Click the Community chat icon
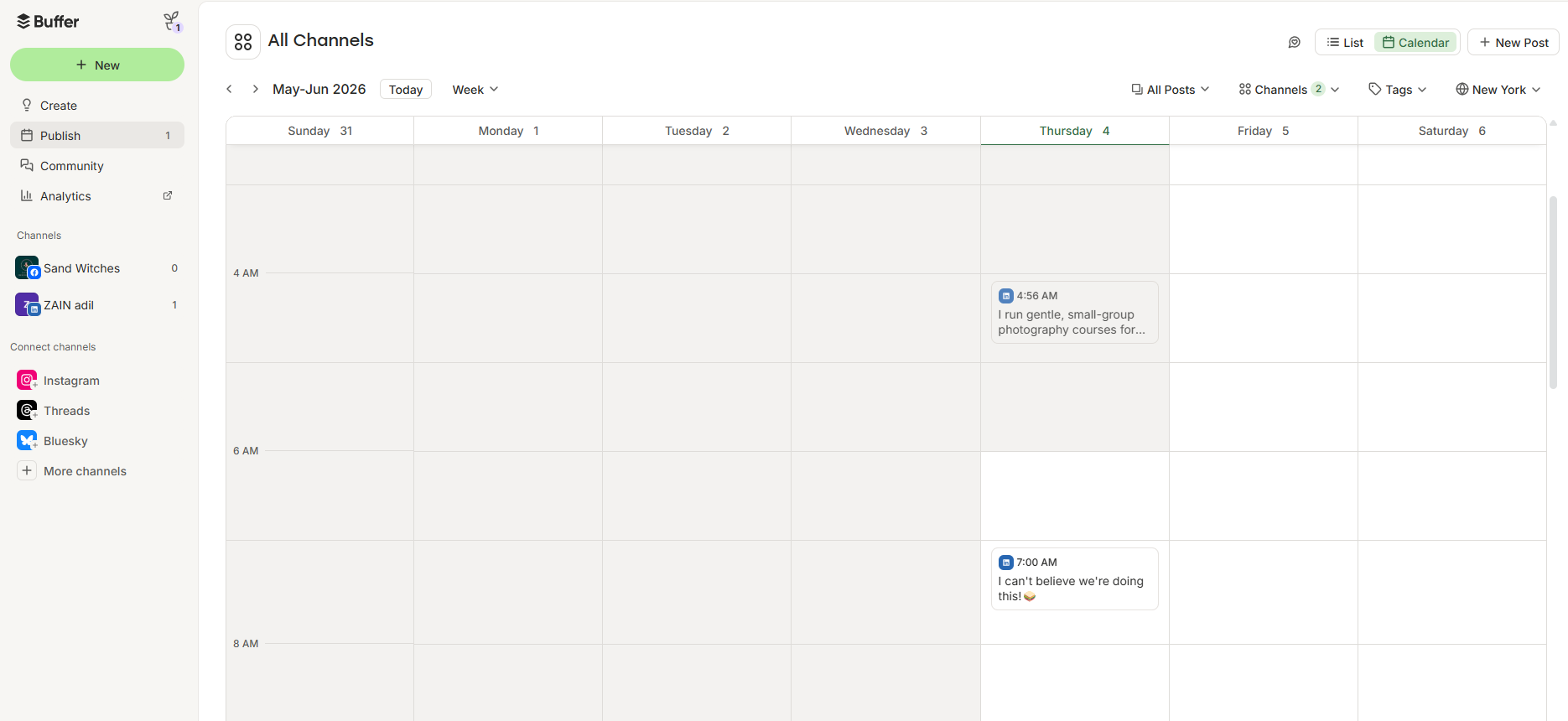Viewport: 1568px width, 721px height. pyautogui.click(x=27, y=165)
